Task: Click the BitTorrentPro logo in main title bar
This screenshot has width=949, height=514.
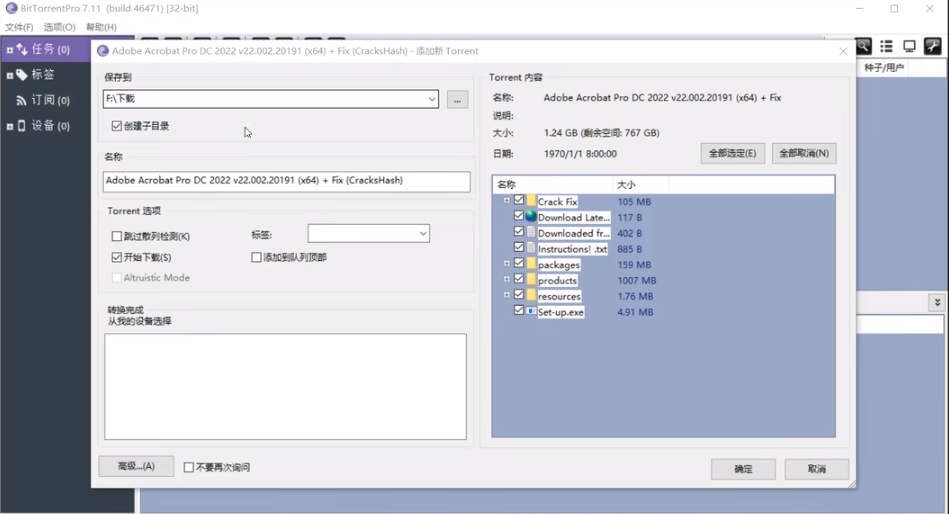Action: point(11,8)
